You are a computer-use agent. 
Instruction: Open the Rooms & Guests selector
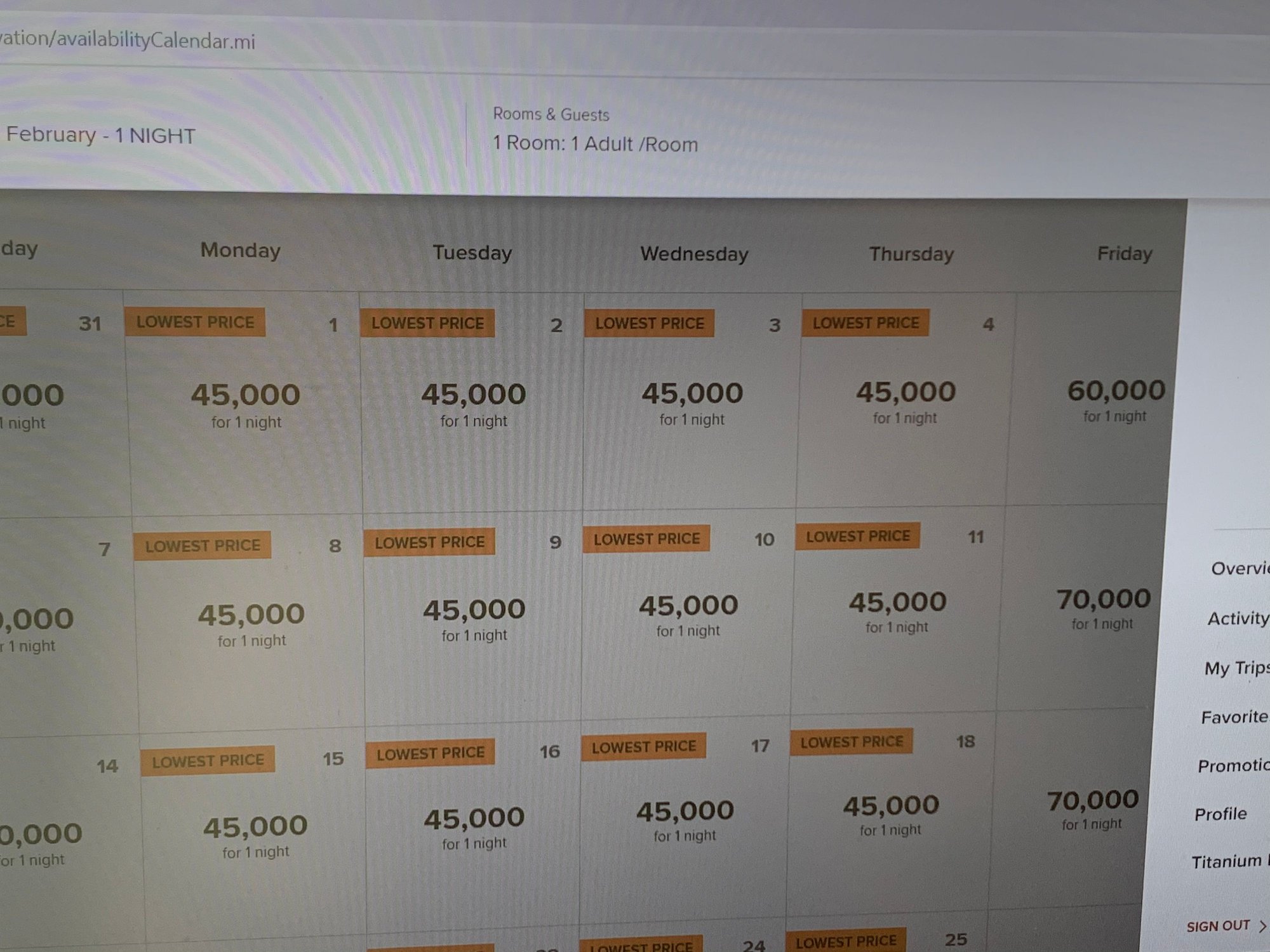[x=595, y=132]
